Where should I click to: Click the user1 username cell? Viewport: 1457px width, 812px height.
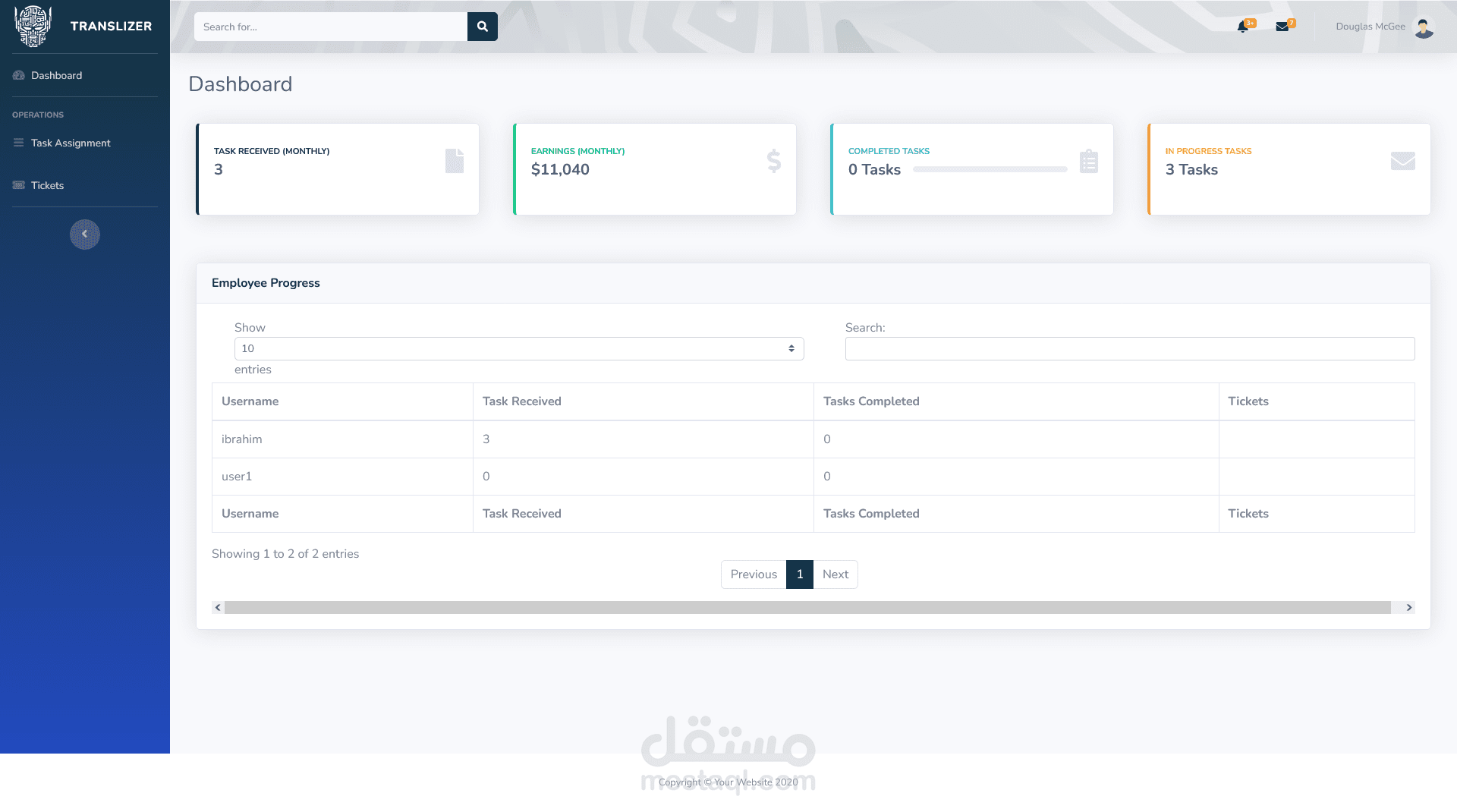342,477
